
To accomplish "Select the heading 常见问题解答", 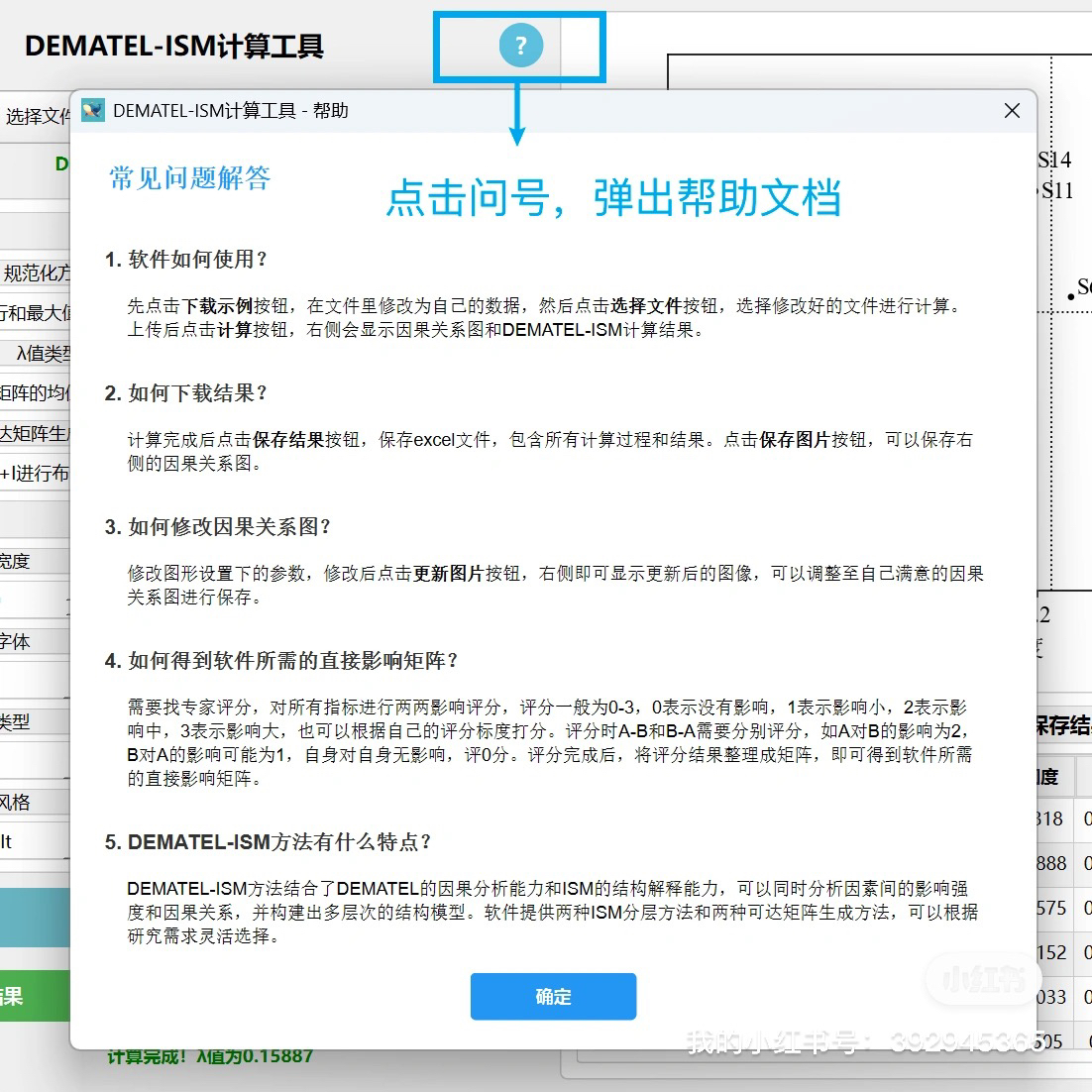I will click(x=189, y=178).
